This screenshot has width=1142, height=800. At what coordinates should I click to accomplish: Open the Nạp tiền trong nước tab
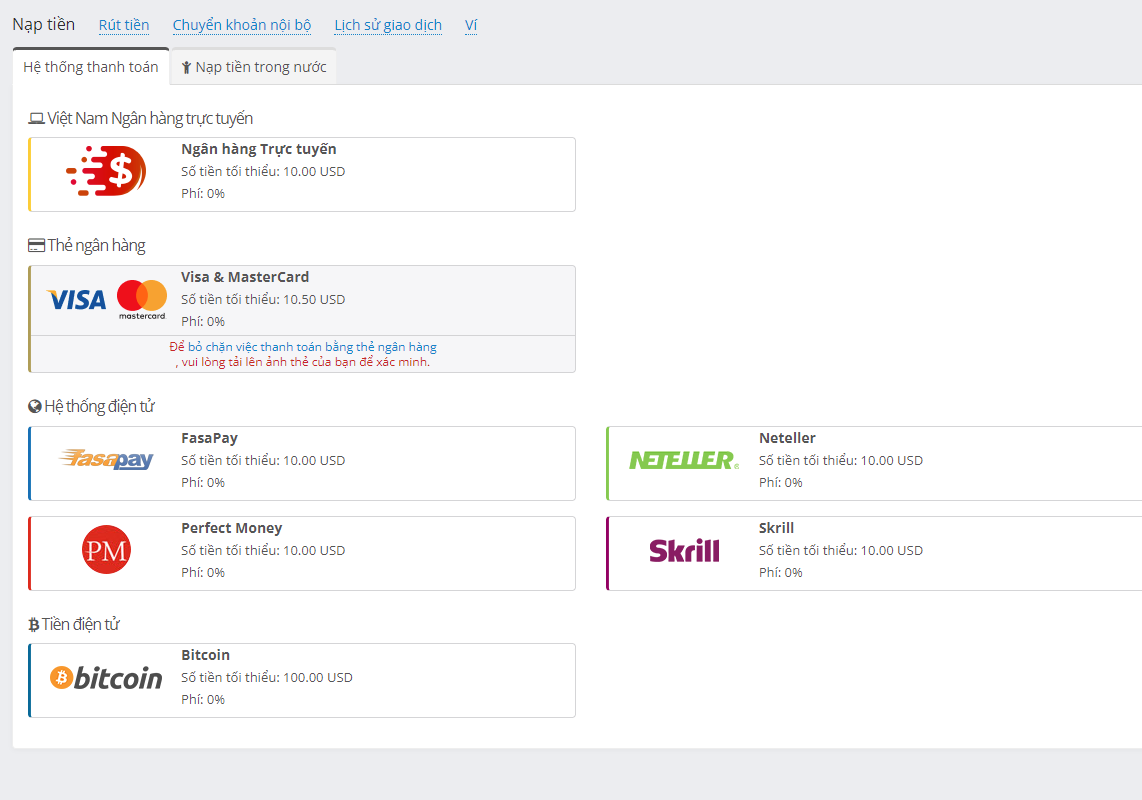(253, 67)
